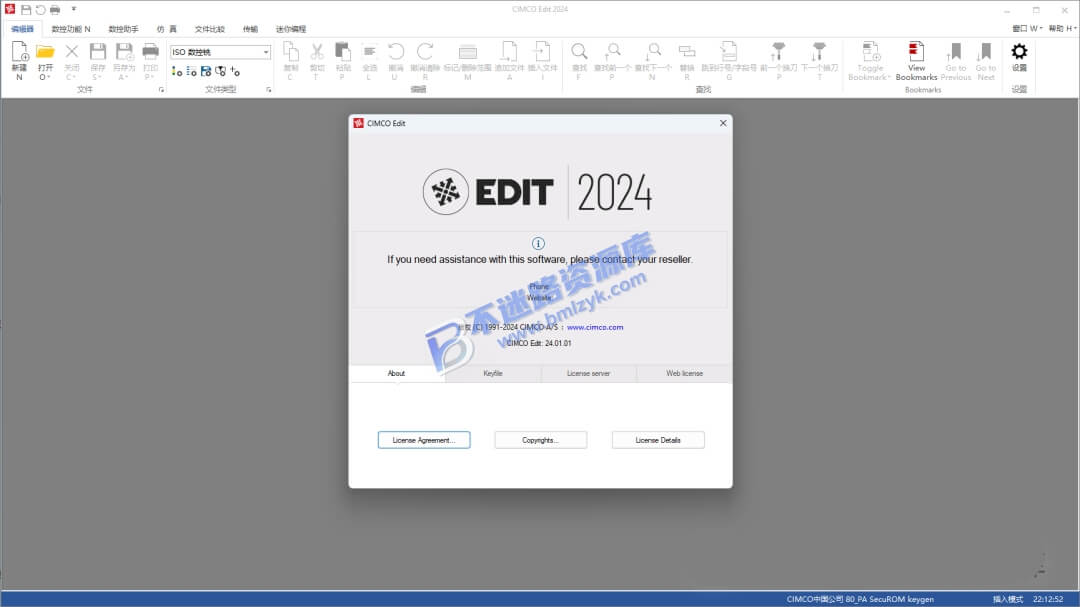1080x607 pixels.
Task: Close the CIMCO Edit about dialog
Action: pyautogui.click(x=723, y=123)
